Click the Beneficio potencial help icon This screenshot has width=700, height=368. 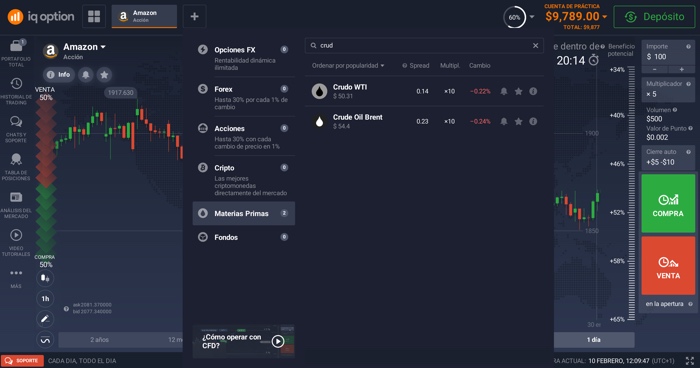tap(602, 46)
